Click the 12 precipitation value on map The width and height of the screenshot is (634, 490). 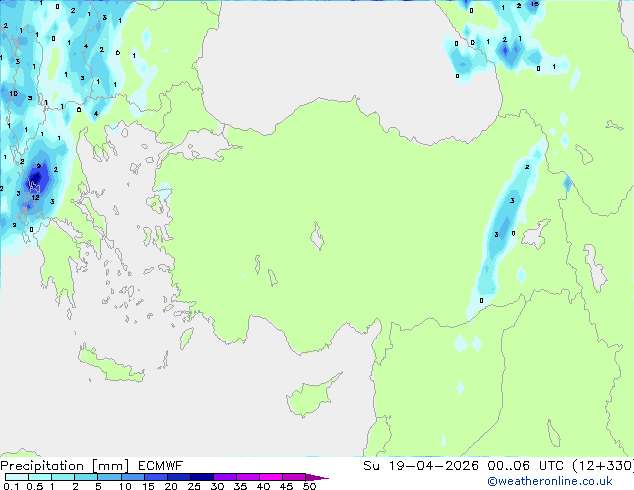click(36, 197)
